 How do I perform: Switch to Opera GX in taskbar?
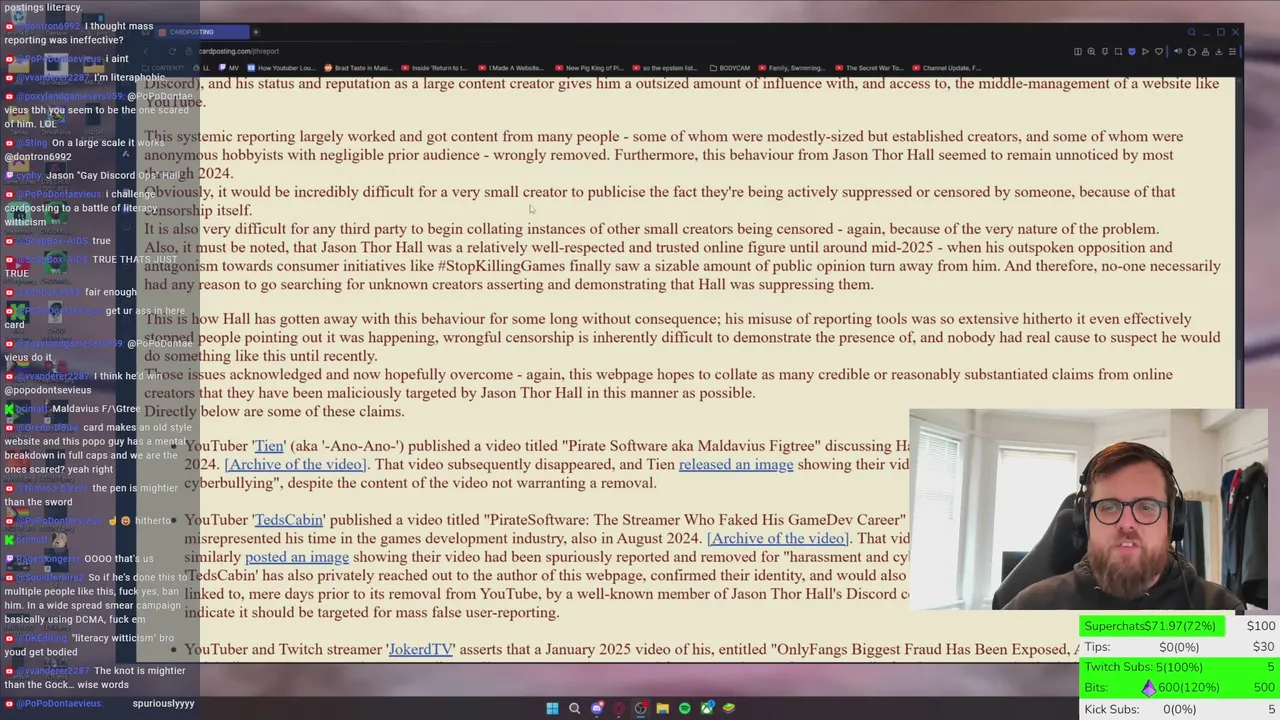[x=619, y=708]
